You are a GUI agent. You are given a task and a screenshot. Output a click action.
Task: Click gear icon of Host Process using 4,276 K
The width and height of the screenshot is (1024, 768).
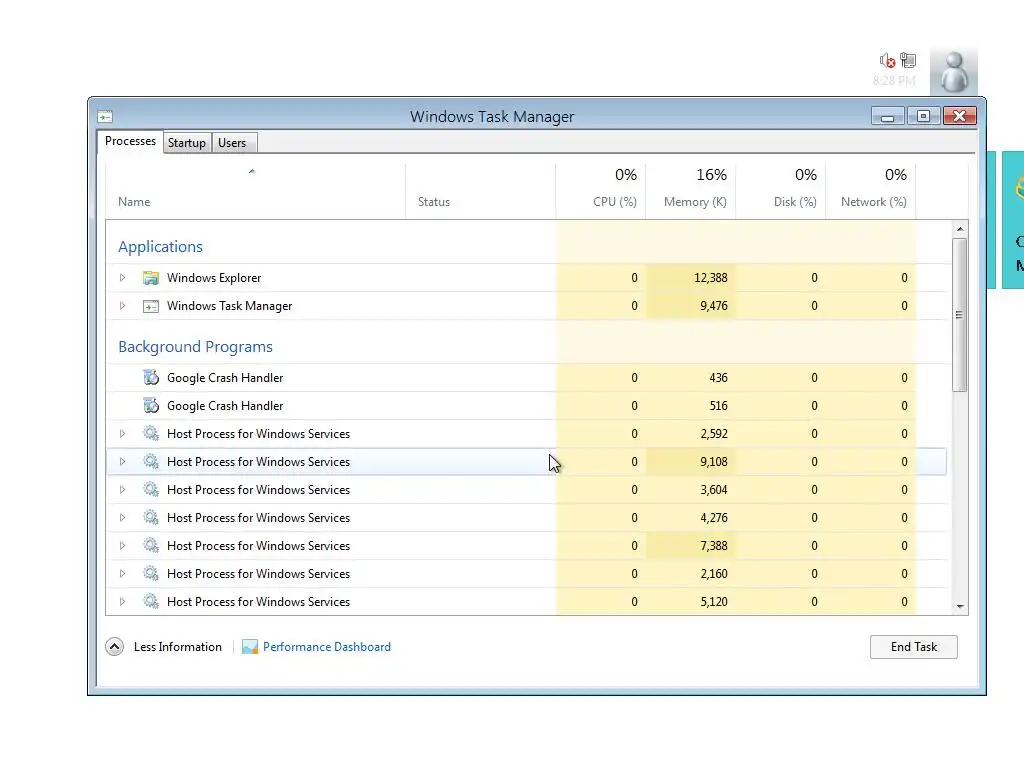(151, 518)
